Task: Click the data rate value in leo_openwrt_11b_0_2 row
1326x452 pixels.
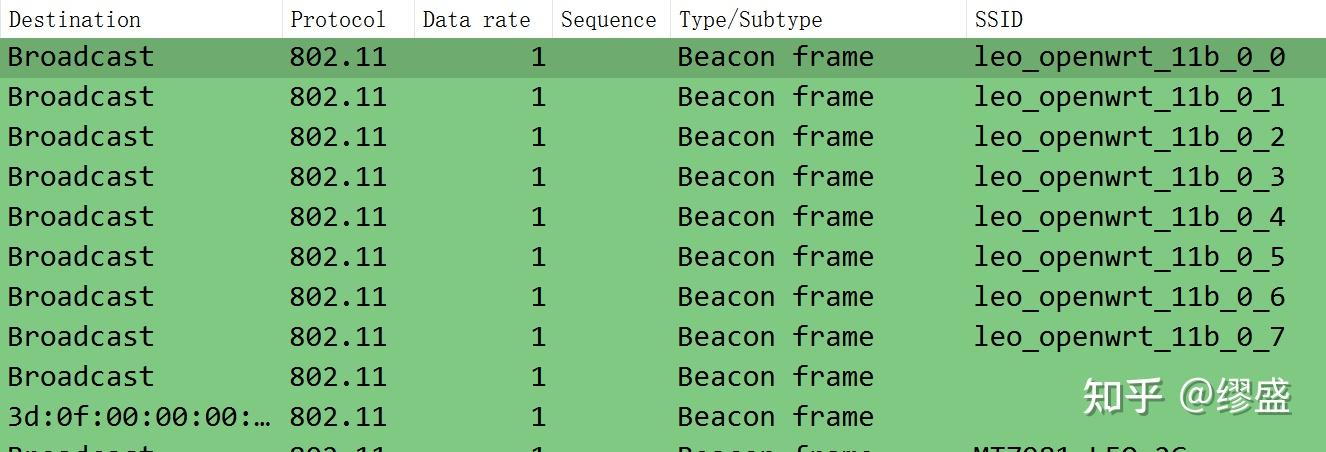Action: [x=538, y=137]
